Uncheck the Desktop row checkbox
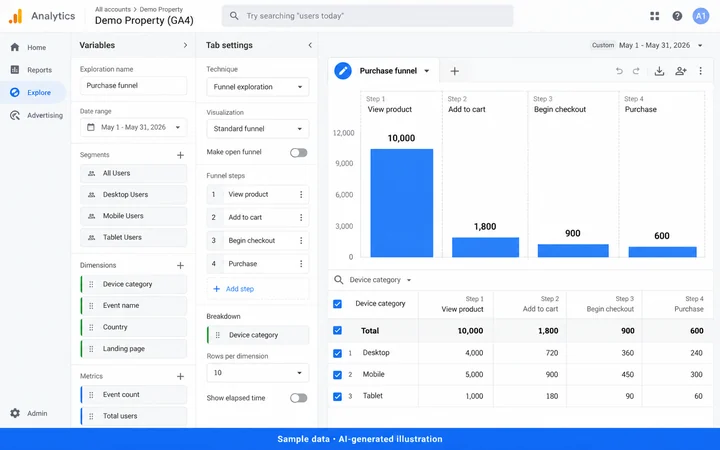This screenshot has height=450, width=720. pyautogui.click(x=338, y=353)
